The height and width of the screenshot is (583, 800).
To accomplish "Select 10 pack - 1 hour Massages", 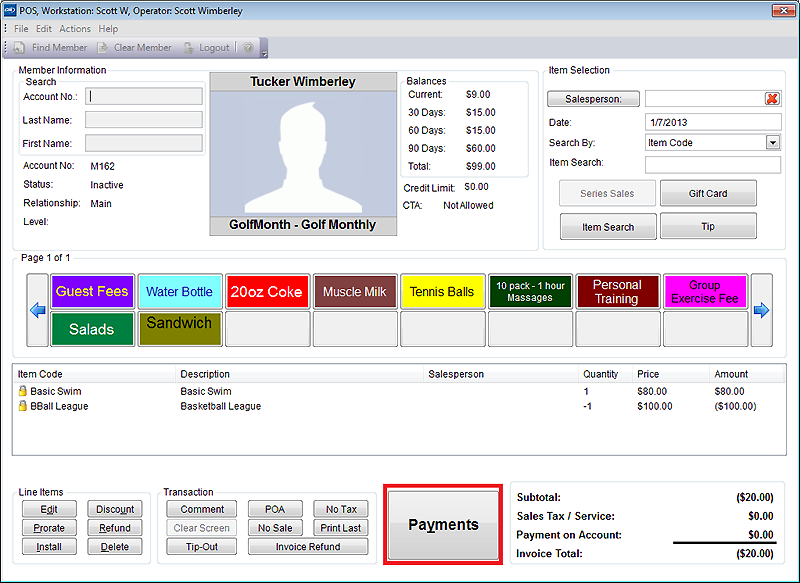I will coord(530,291).
